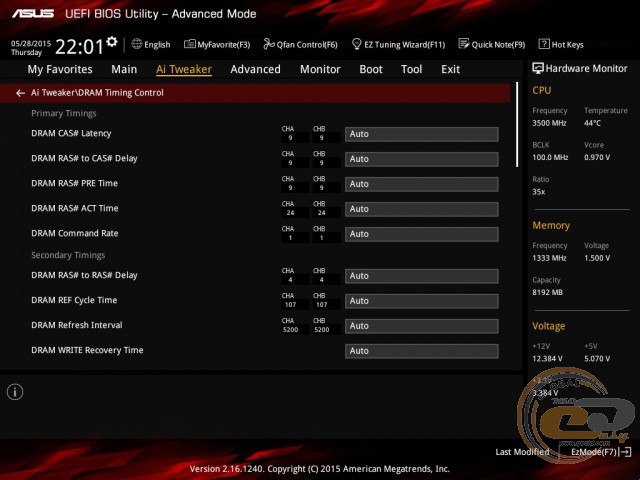Click the back arrow in DRAM Timing Control
The image size is (640, 480).
click(20, 93)
